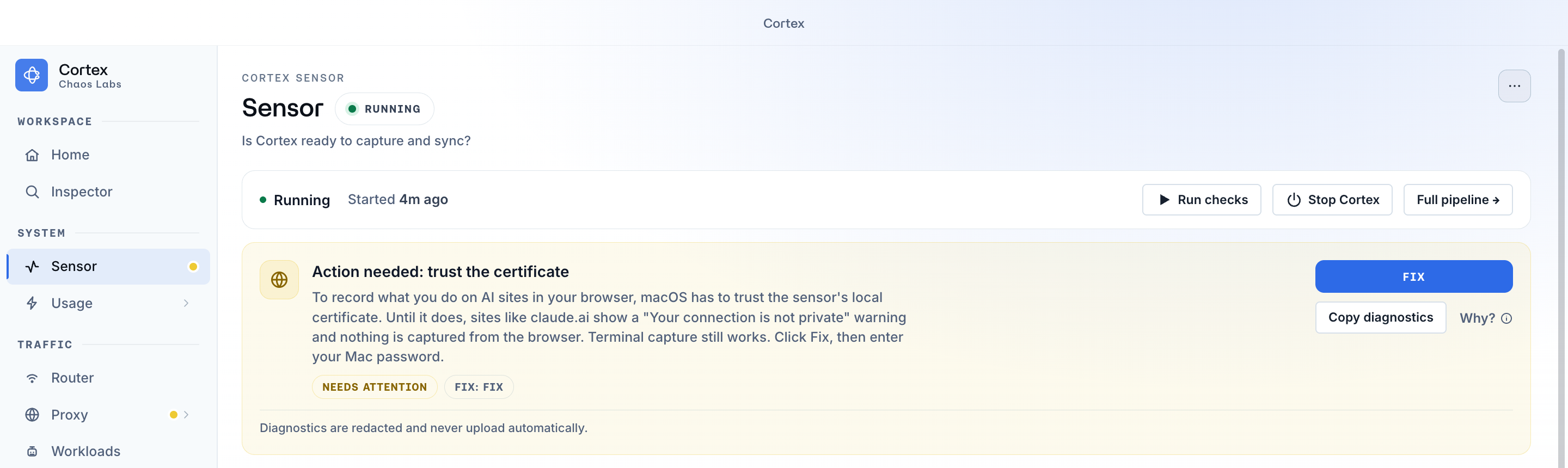Click Stop Cortex power button

pos(1332,200)
